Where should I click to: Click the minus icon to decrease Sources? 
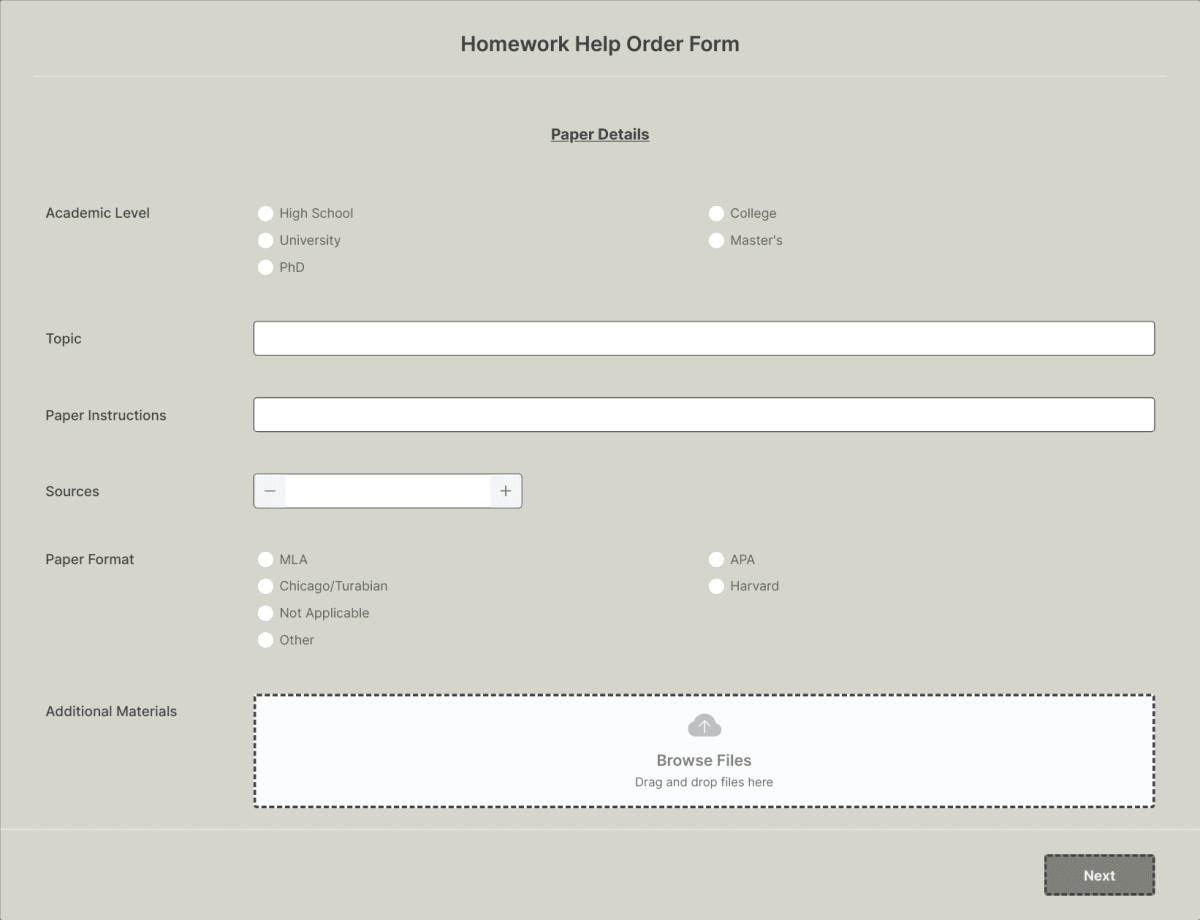pos(270,490)
